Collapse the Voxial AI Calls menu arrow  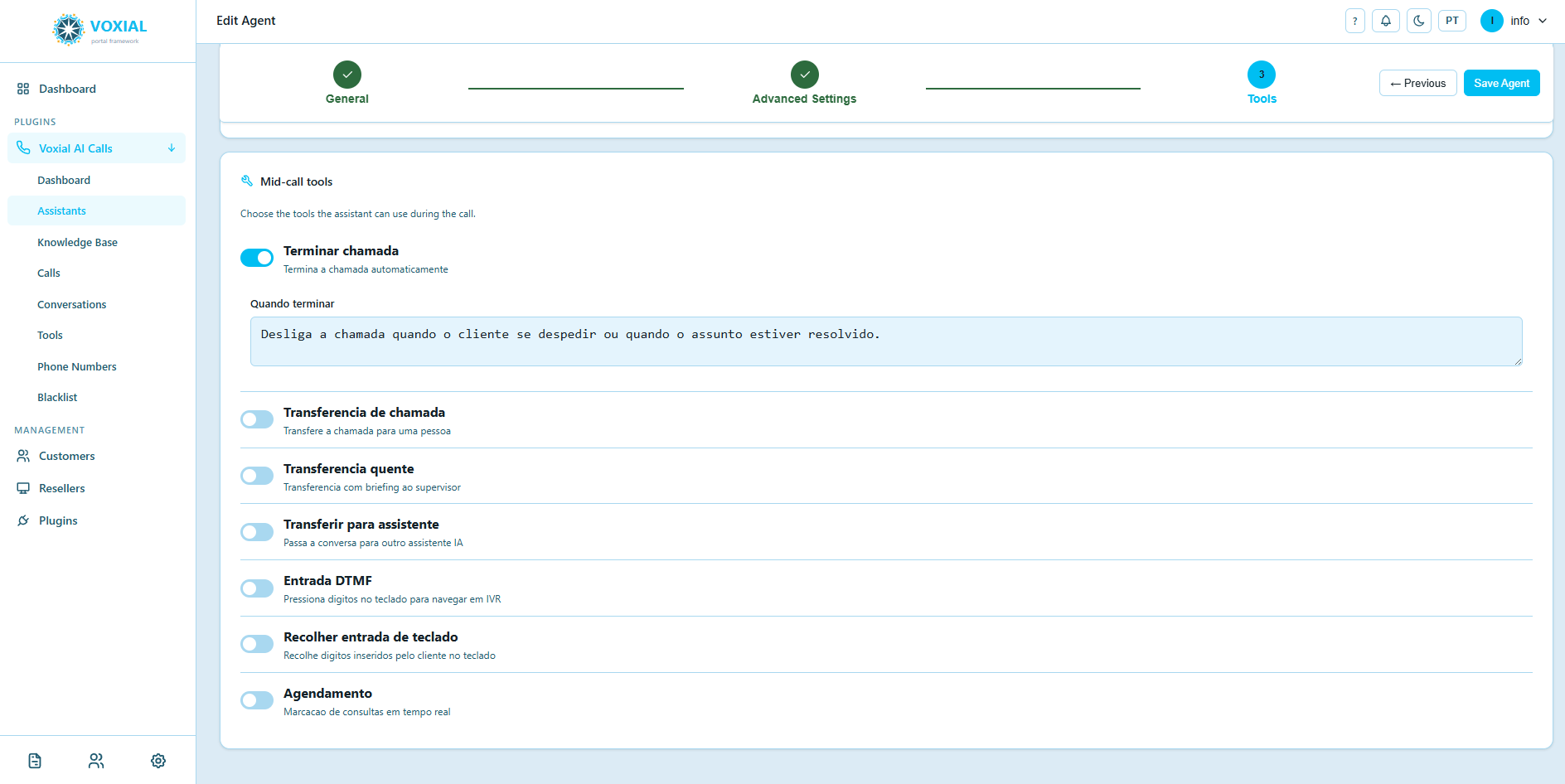172,148
